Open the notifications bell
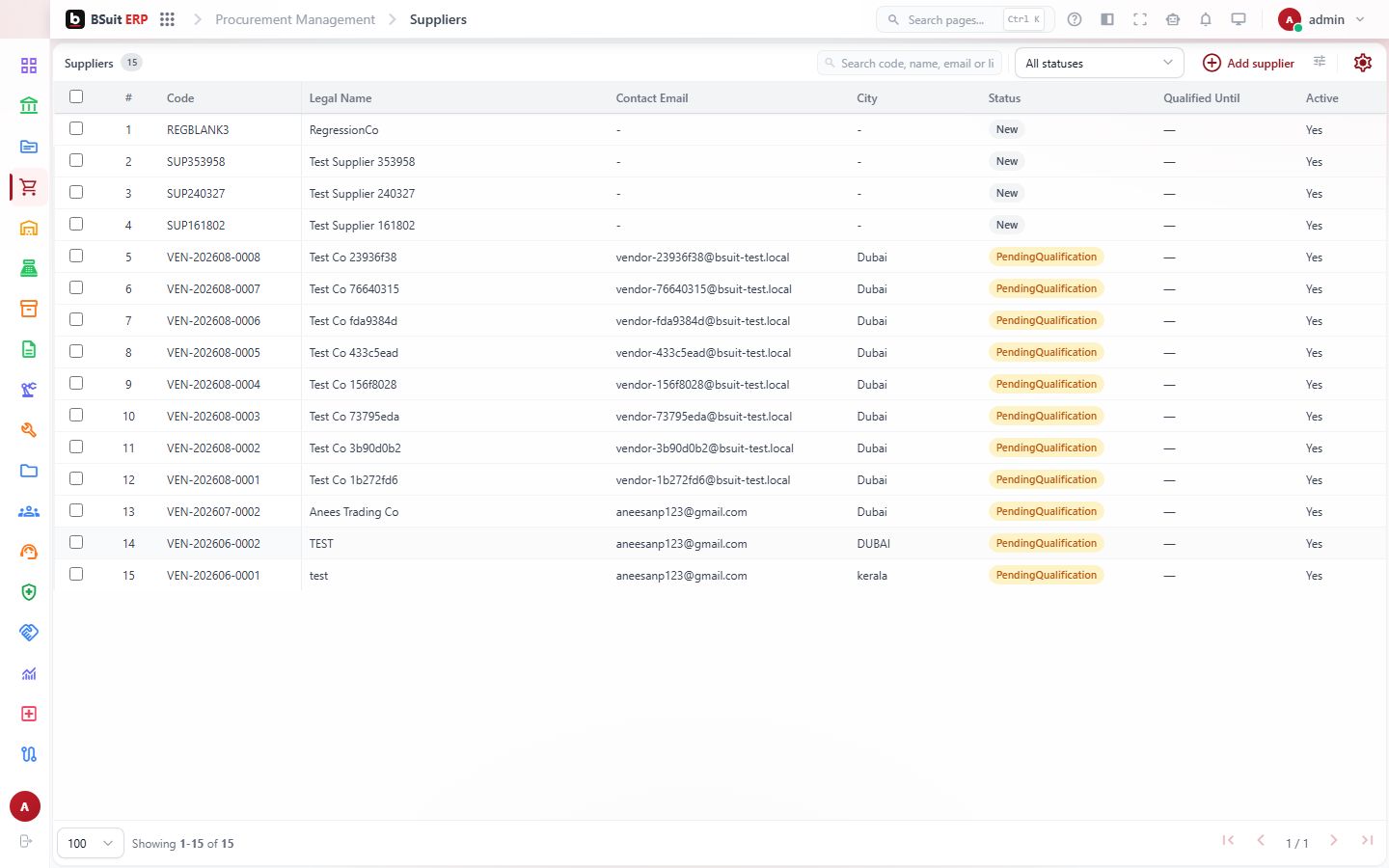The height and width of the screenshot is (868, 1389). pyautogui.click(x=1206, y=19)
